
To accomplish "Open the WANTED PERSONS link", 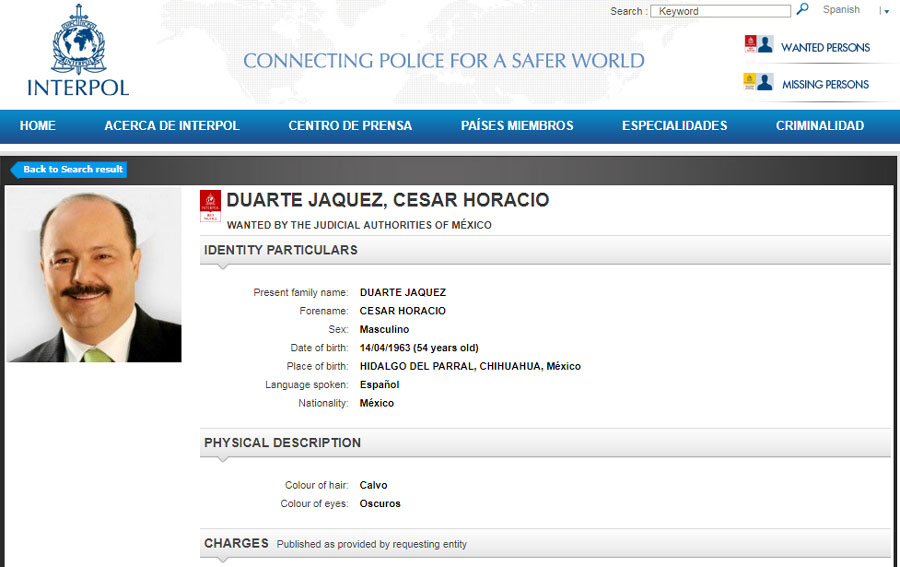I will click(x=825, y=48).
